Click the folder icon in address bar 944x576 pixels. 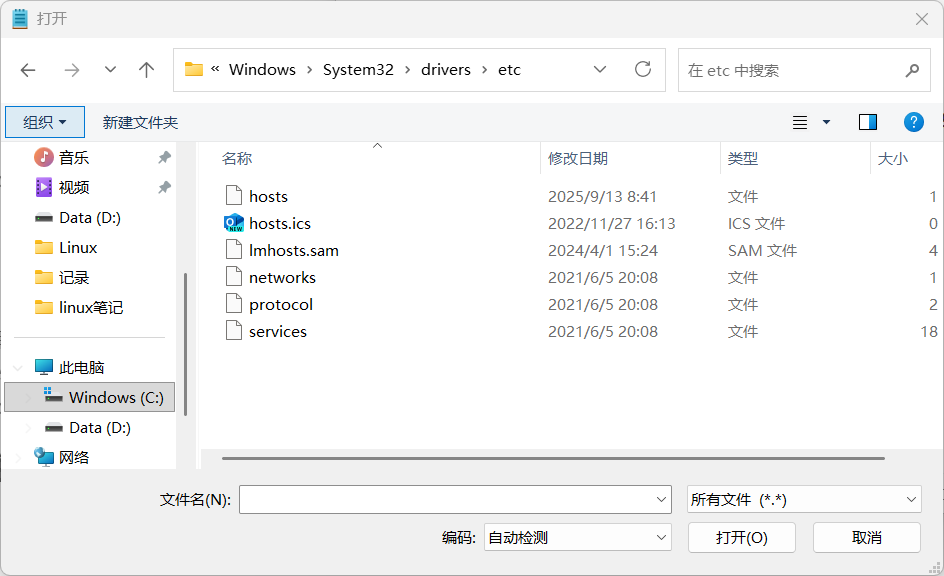(193, 69)
